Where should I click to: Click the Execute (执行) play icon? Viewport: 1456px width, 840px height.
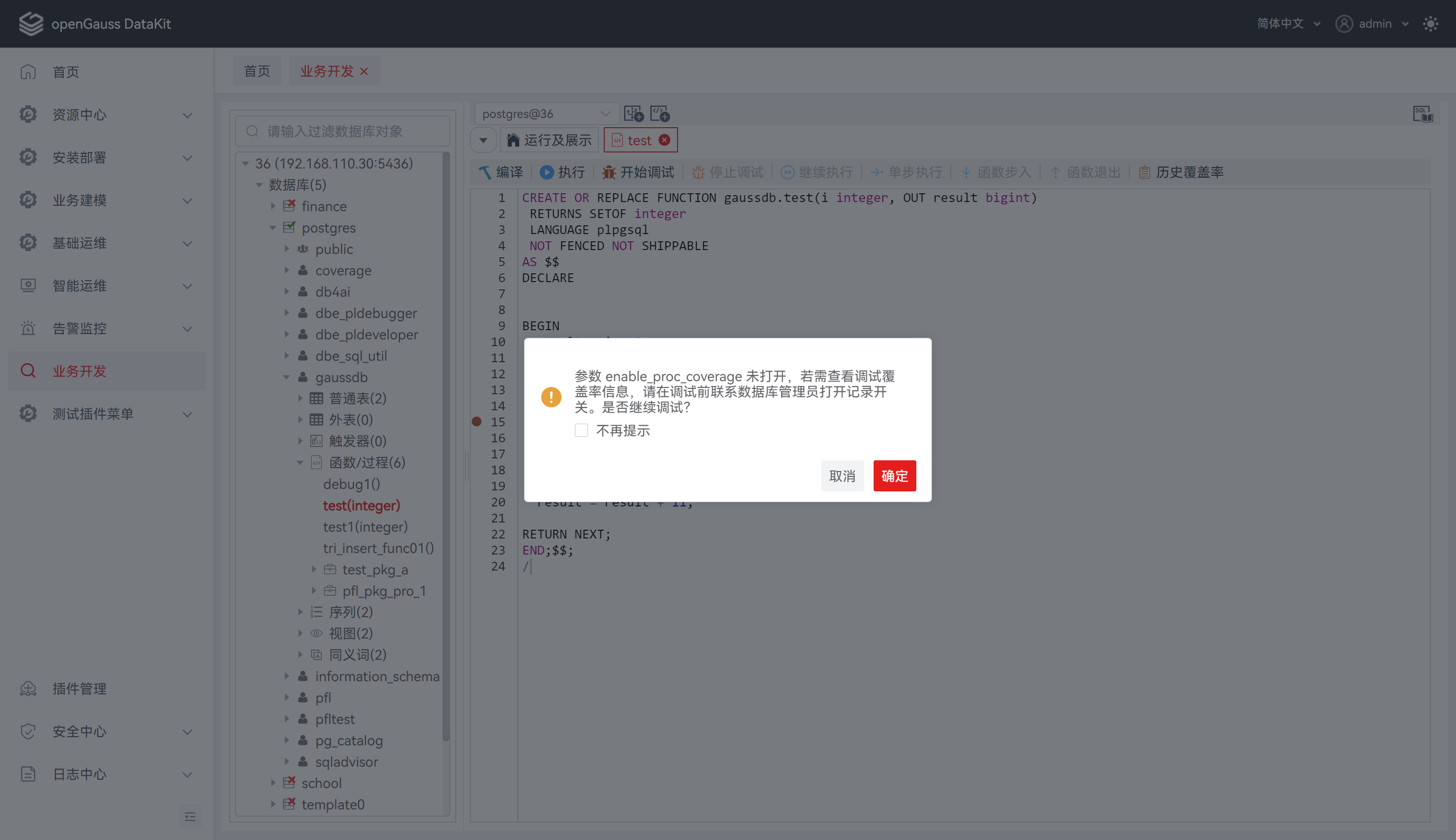click(x=546, y=172)
